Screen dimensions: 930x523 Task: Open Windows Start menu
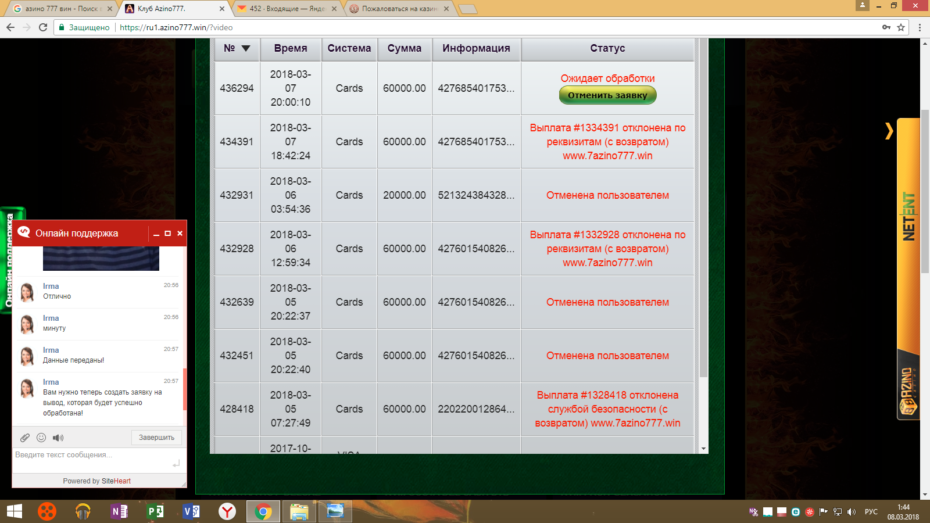pyautogui.click(x=14, y=511)
